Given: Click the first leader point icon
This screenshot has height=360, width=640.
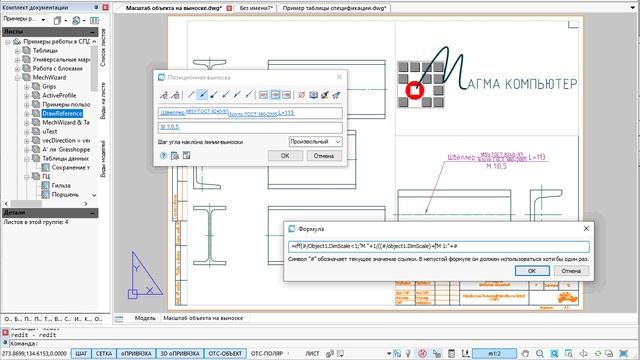Looking at the screenshot, I should point(164,95).
